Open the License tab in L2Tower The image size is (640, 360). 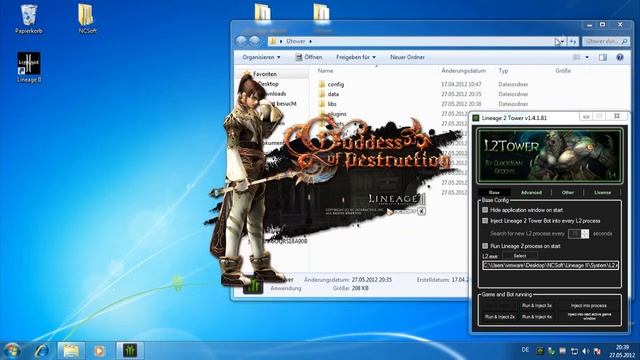tap(602, 192)
